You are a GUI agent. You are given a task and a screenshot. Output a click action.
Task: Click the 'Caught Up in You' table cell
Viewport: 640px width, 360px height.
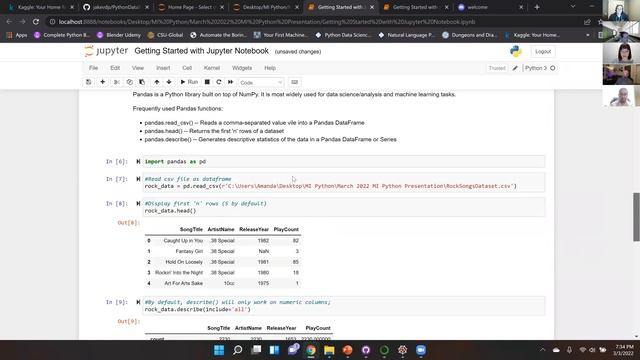(183, 240)
